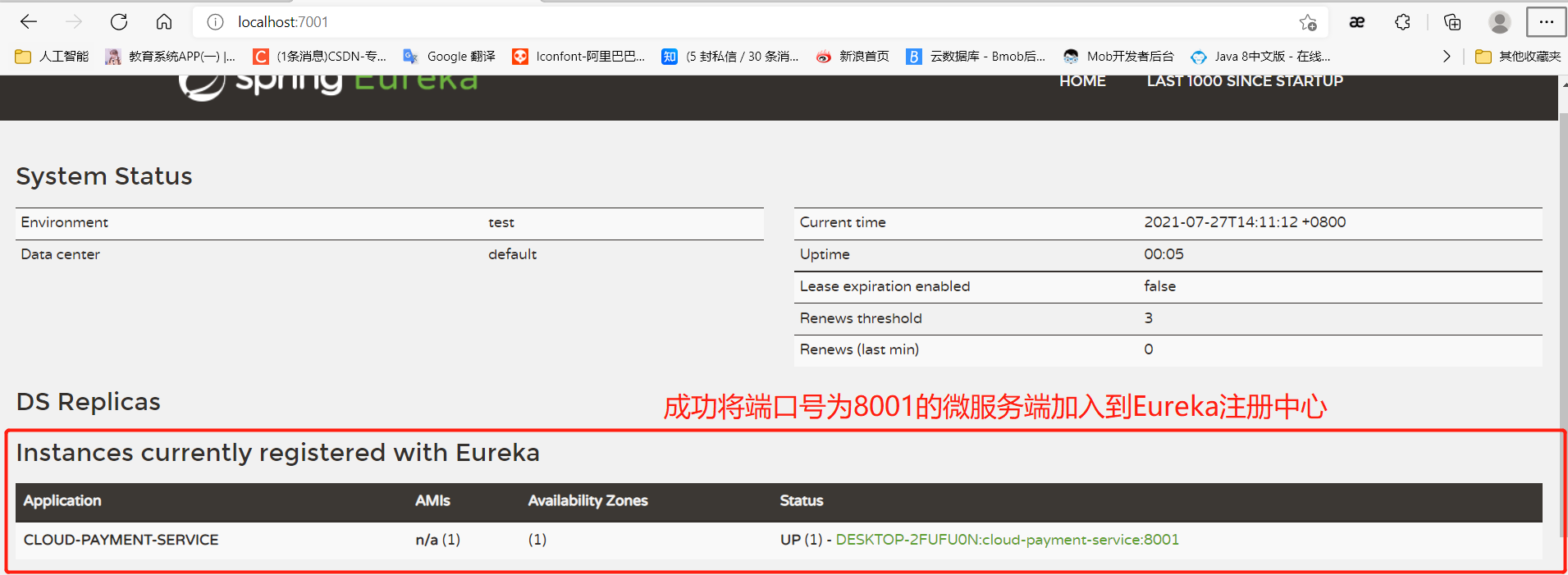Image resolution: width=1568 pixels, height=575 pixels.
Task: Open the Collections icon
Action: [1452, 22]
